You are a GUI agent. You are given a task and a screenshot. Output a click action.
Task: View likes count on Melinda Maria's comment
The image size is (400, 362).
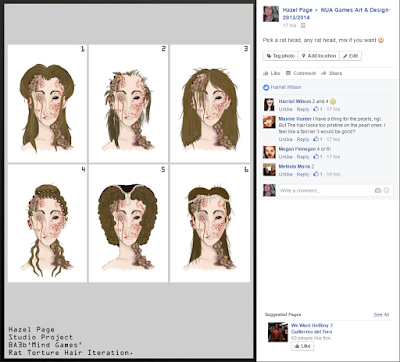317,174
